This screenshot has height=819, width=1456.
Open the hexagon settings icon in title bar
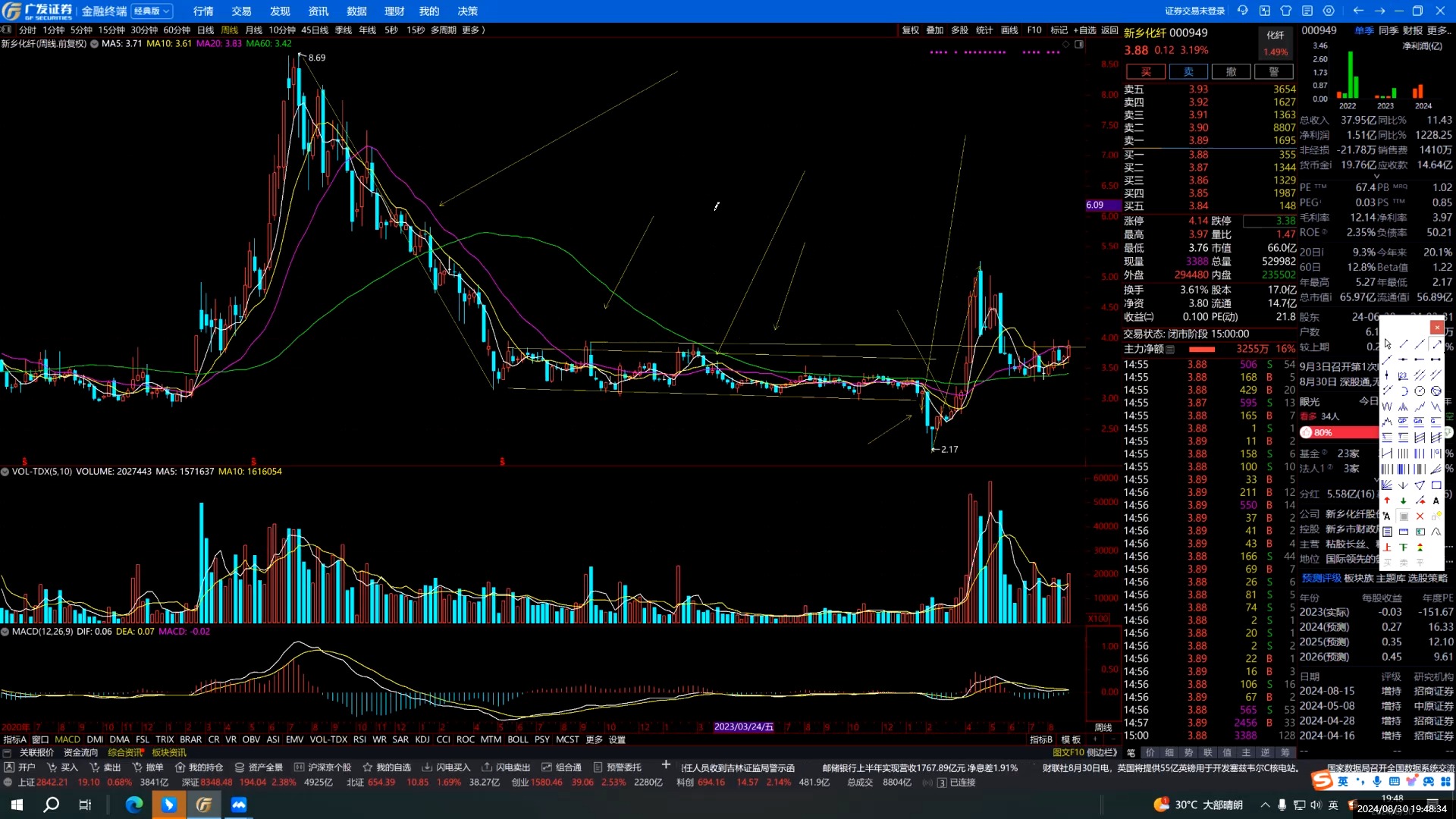[x=1328, y=11]
